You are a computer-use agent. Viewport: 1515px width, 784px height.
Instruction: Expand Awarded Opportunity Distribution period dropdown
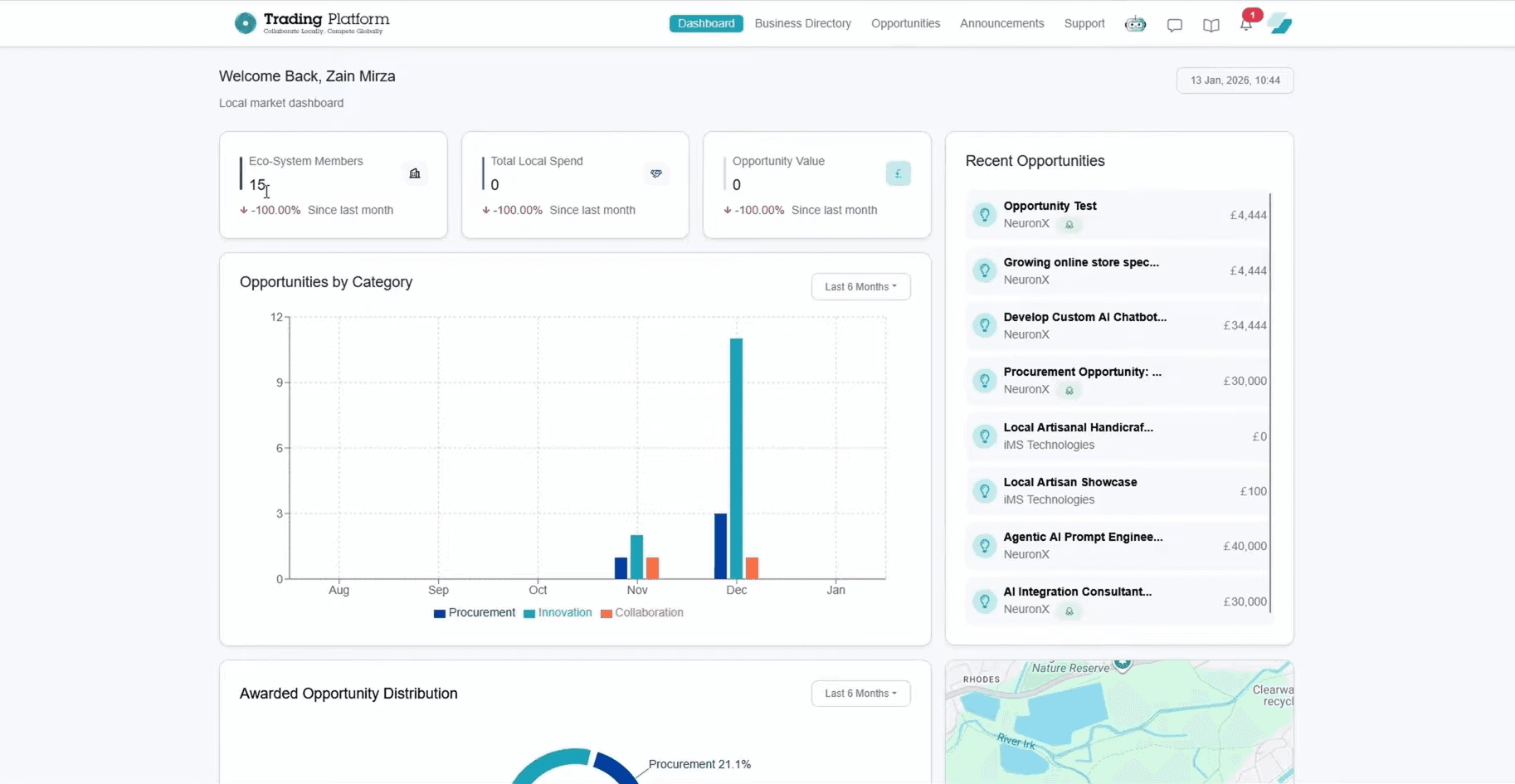pos(860,694)
